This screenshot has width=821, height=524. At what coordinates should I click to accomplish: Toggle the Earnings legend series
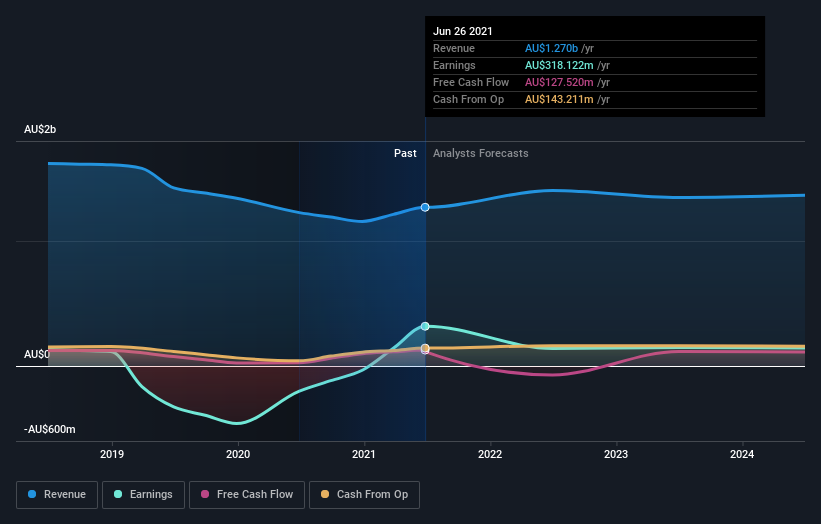(143, 495)
